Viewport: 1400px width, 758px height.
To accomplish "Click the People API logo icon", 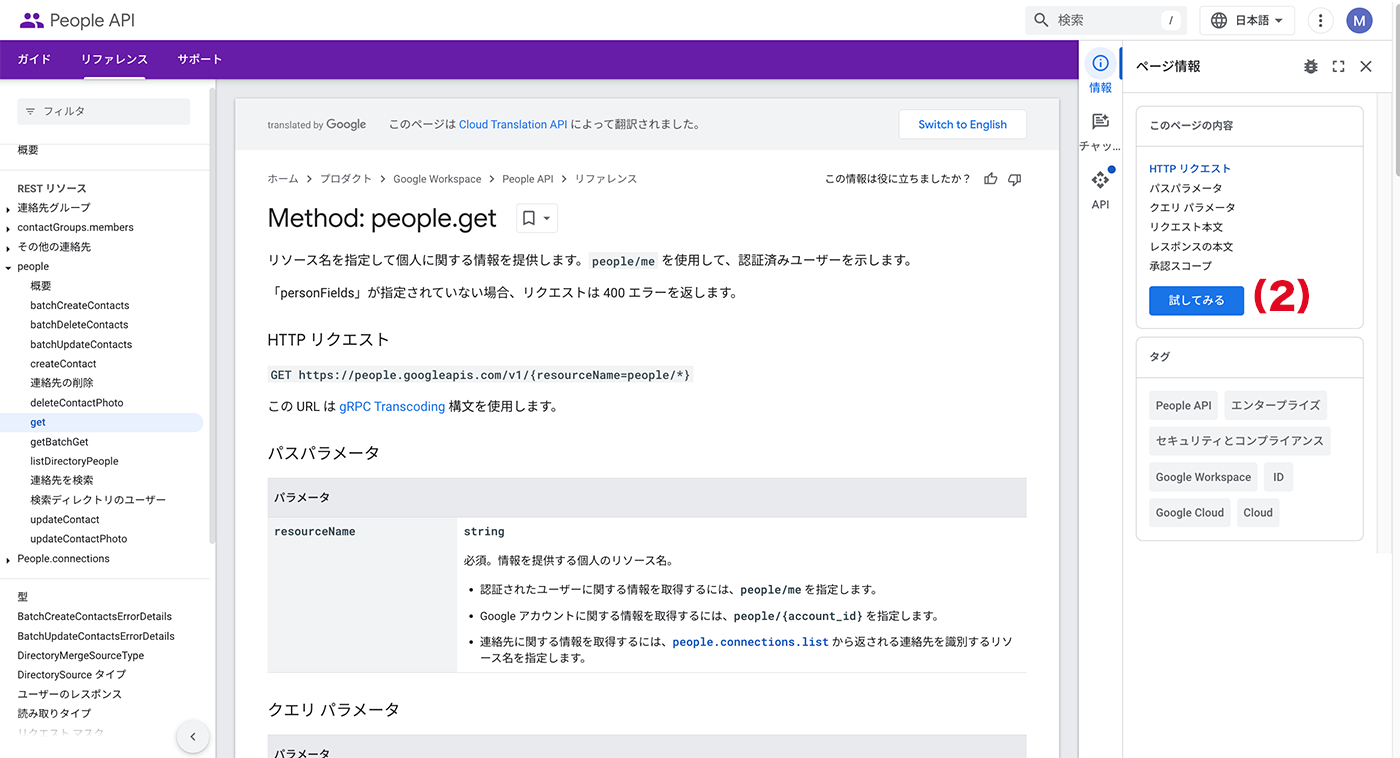I will tap(31, 20).
